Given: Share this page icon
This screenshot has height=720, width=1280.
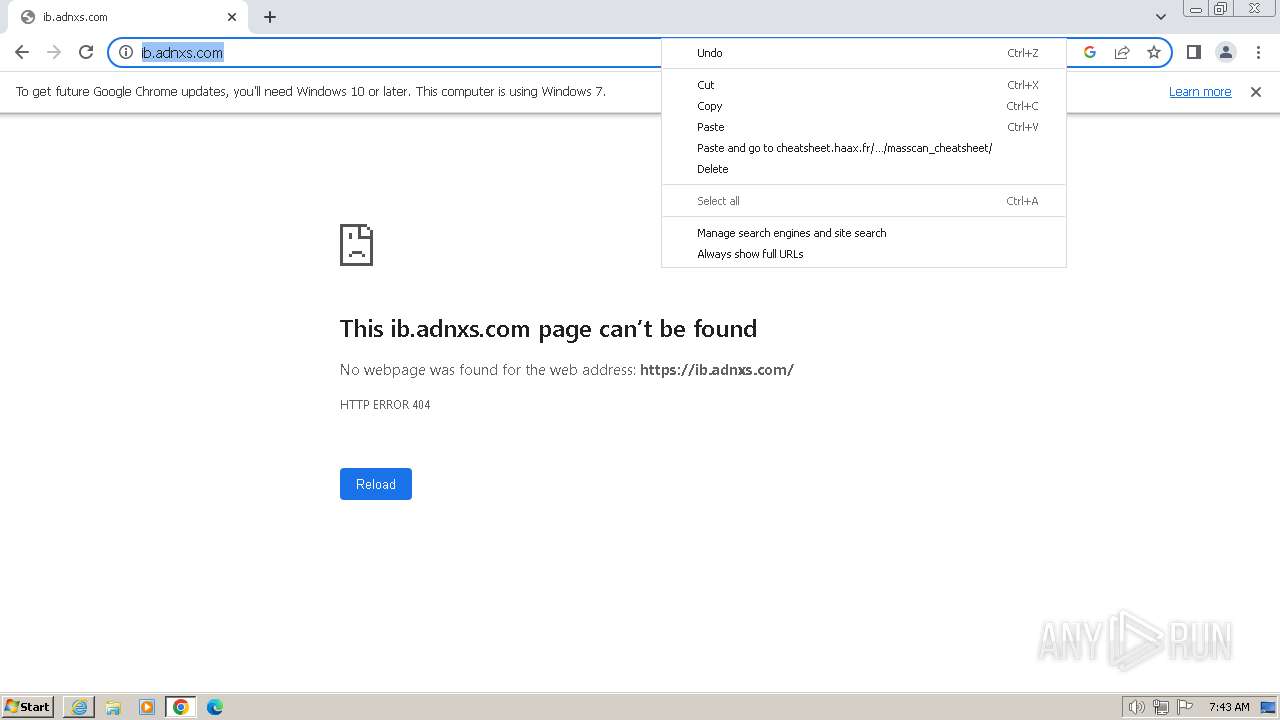Looking at the screenshot, I should point(1122,52).
